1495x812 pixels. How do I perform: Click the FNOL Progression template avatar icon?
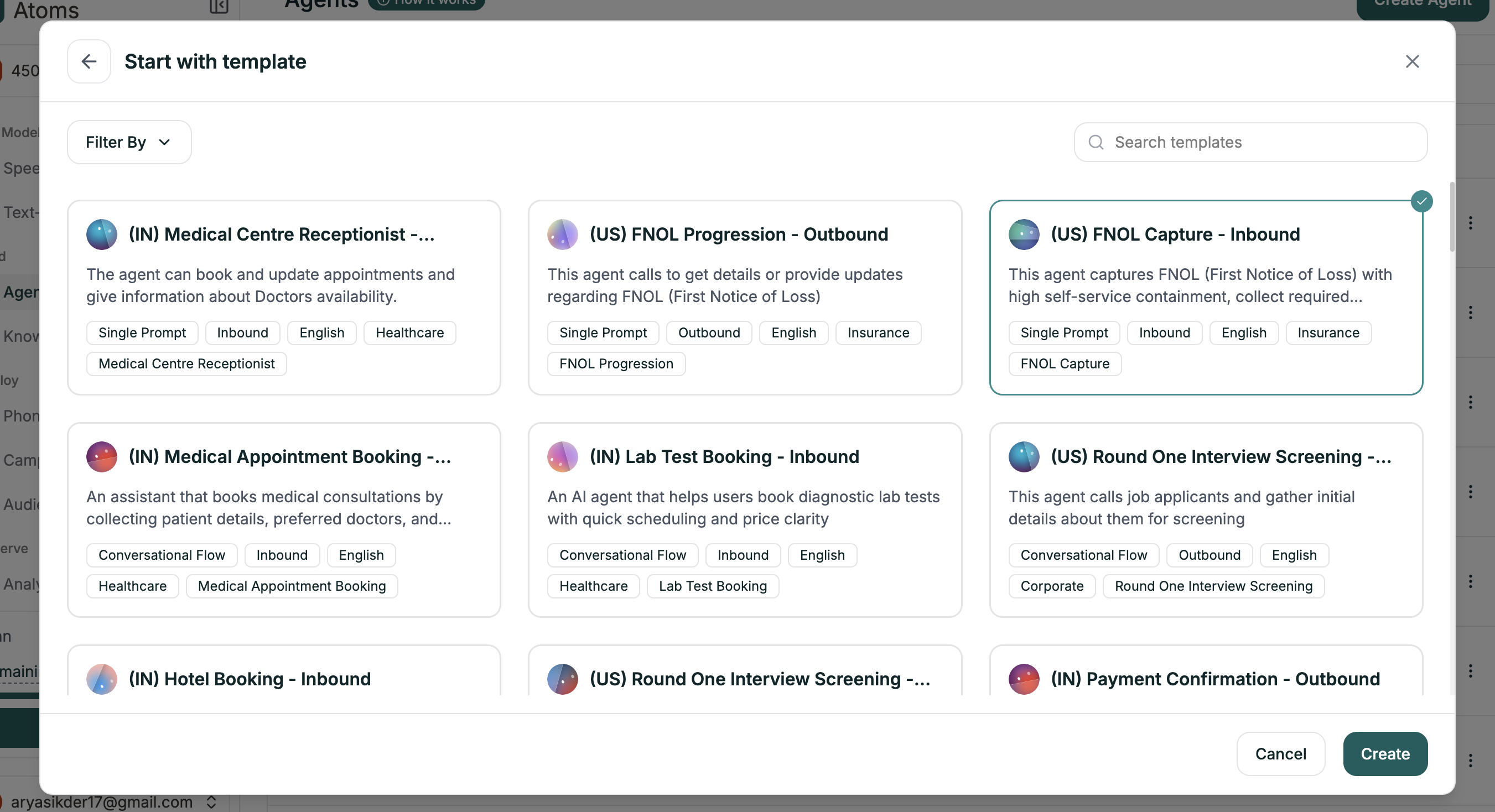click(x=562, y=235)
